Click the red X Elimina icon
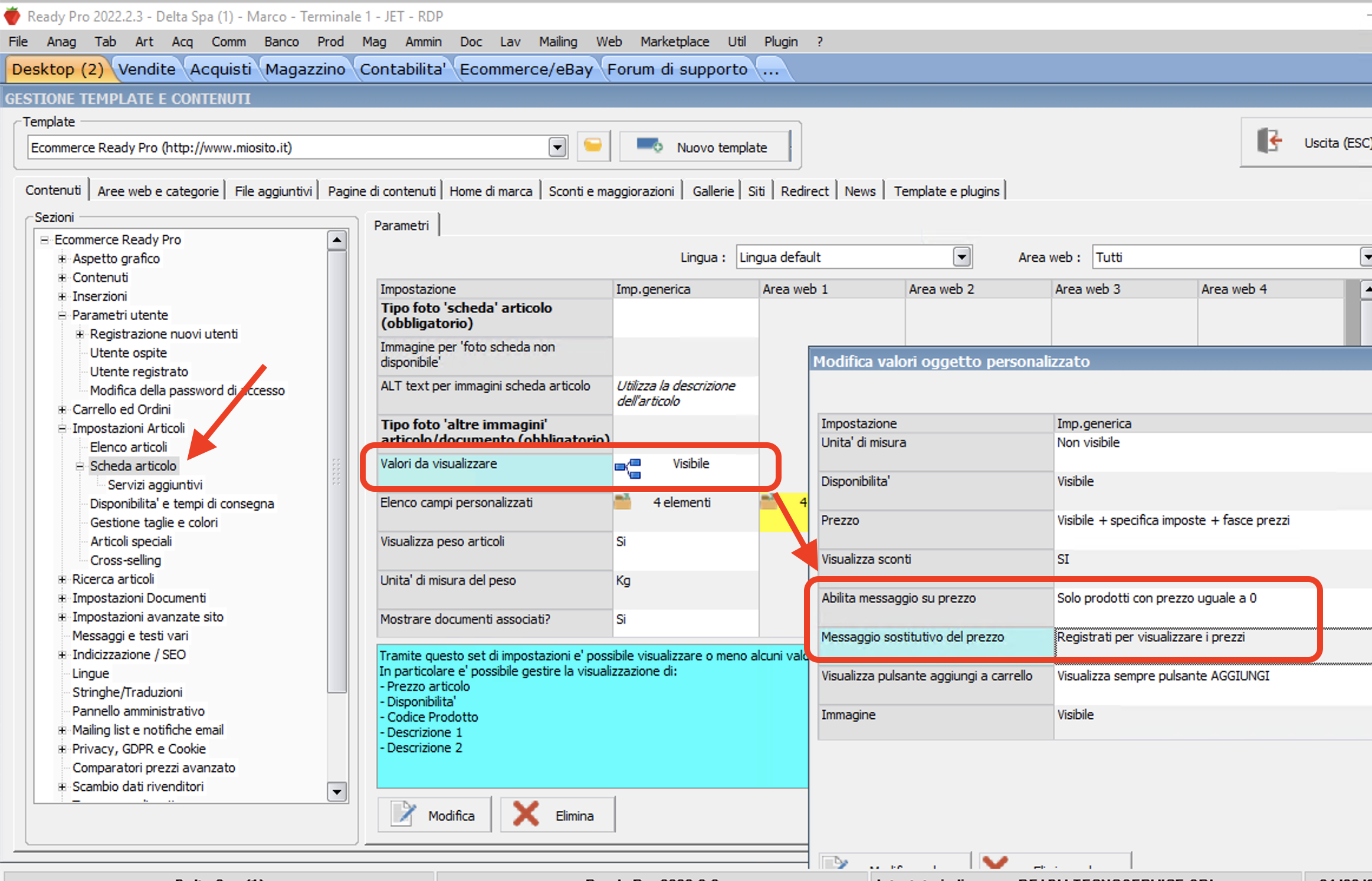The image size is (1372, 881). tap(526, 814)
